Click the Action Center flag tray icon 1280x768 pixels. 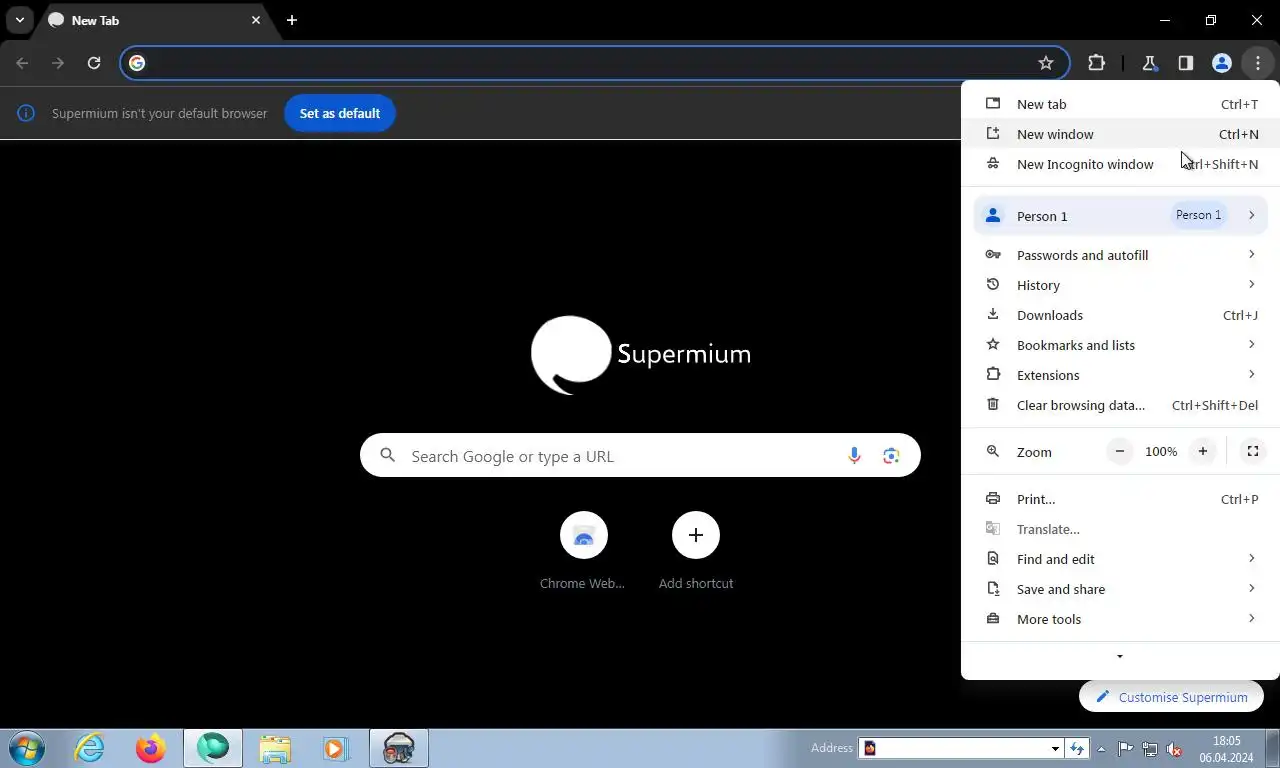(1125, 748)
